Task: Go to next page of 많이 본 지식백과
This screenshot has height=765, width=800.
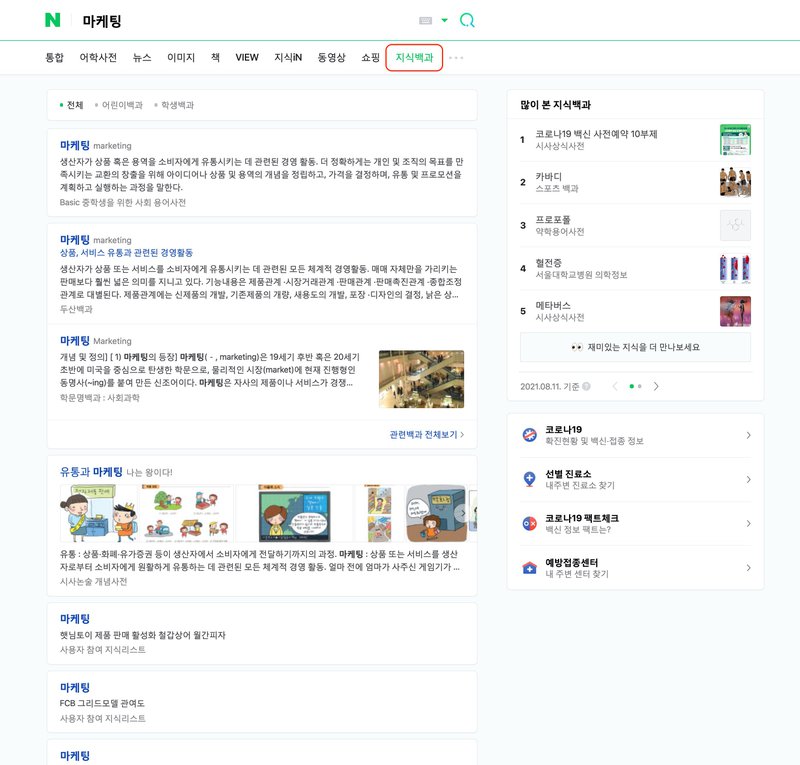Action: click(656, 386)
